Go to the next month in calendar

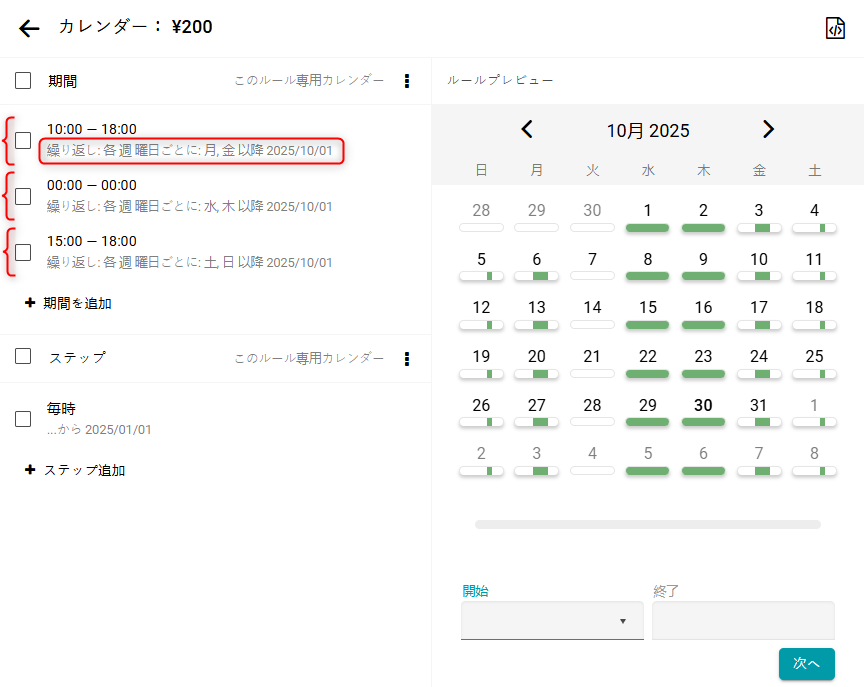click(768, 129)
